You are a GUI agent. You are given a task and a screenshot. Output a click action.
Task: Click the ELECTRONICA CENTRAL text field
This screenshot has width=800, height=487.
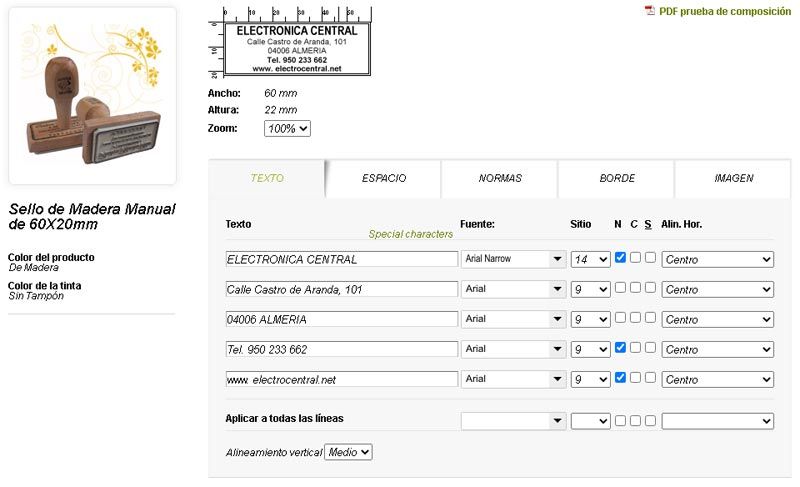tap(341, 259)
